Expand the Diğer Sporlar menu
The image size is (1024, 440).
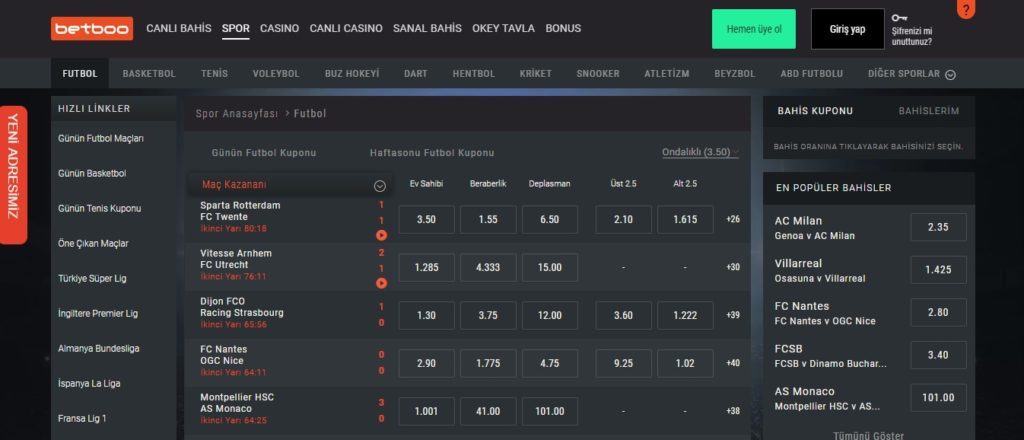pos(912,74)
